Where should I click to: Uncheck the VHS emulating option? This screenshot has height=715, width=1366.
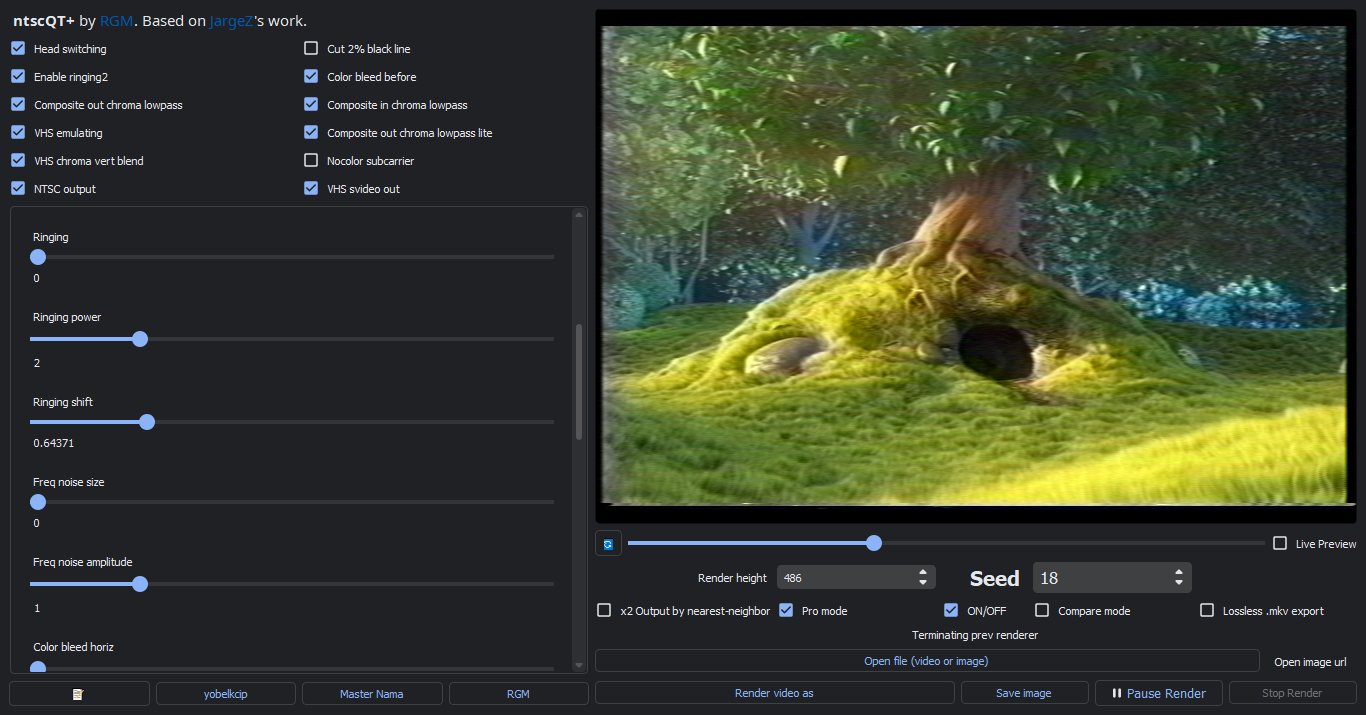(x=18, y=132)
